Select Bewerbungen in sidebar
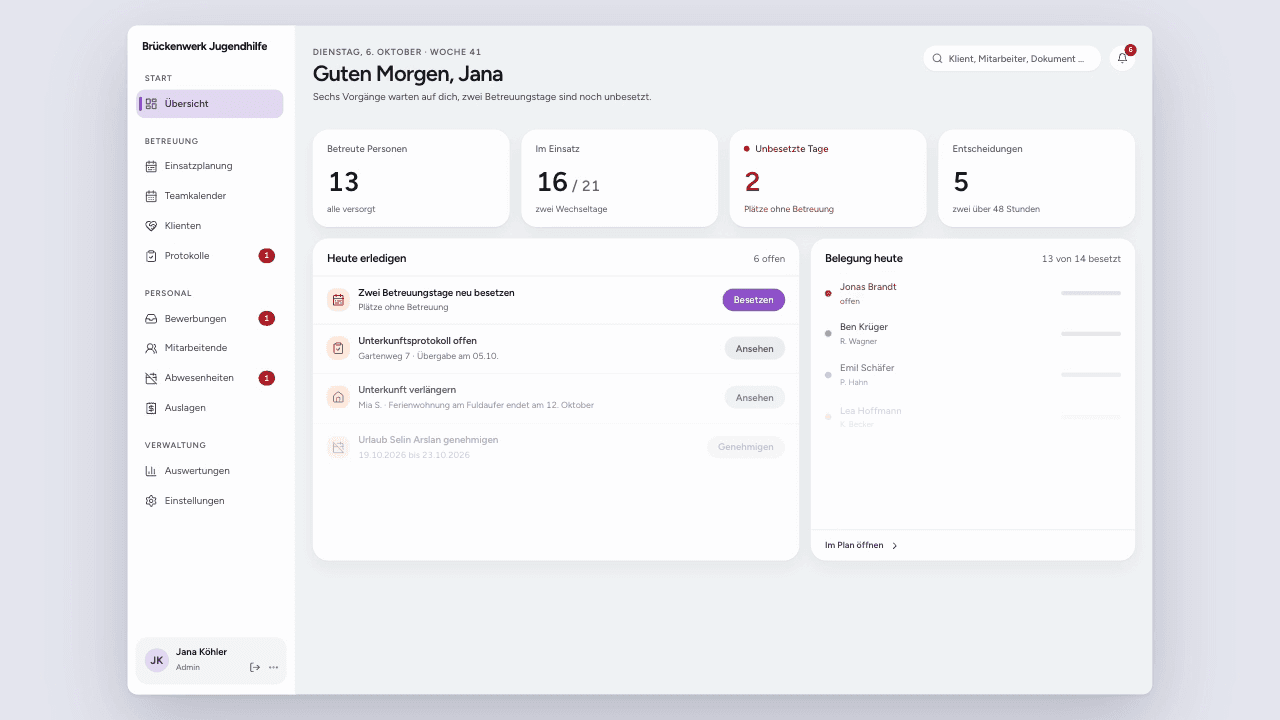This screenshot has width=1280, height=720. pyautogui.click(x=210, y=319)
